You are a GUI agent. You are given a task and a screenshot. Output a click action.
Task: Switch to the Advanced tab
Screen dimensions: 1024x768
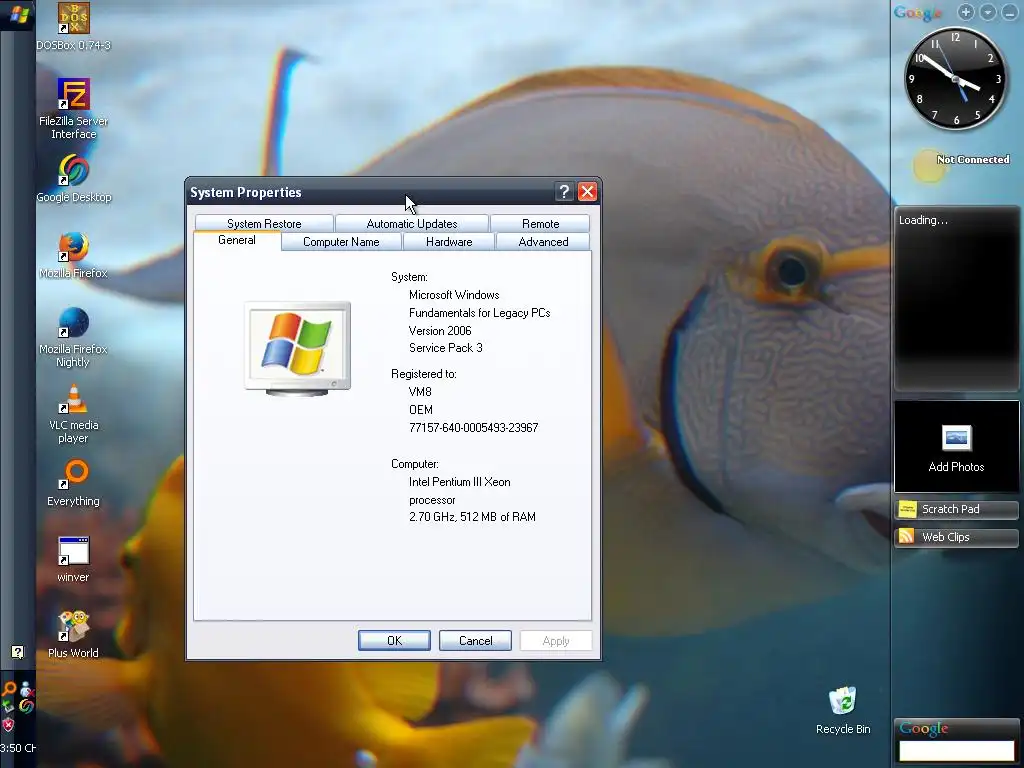click(543, 242)
